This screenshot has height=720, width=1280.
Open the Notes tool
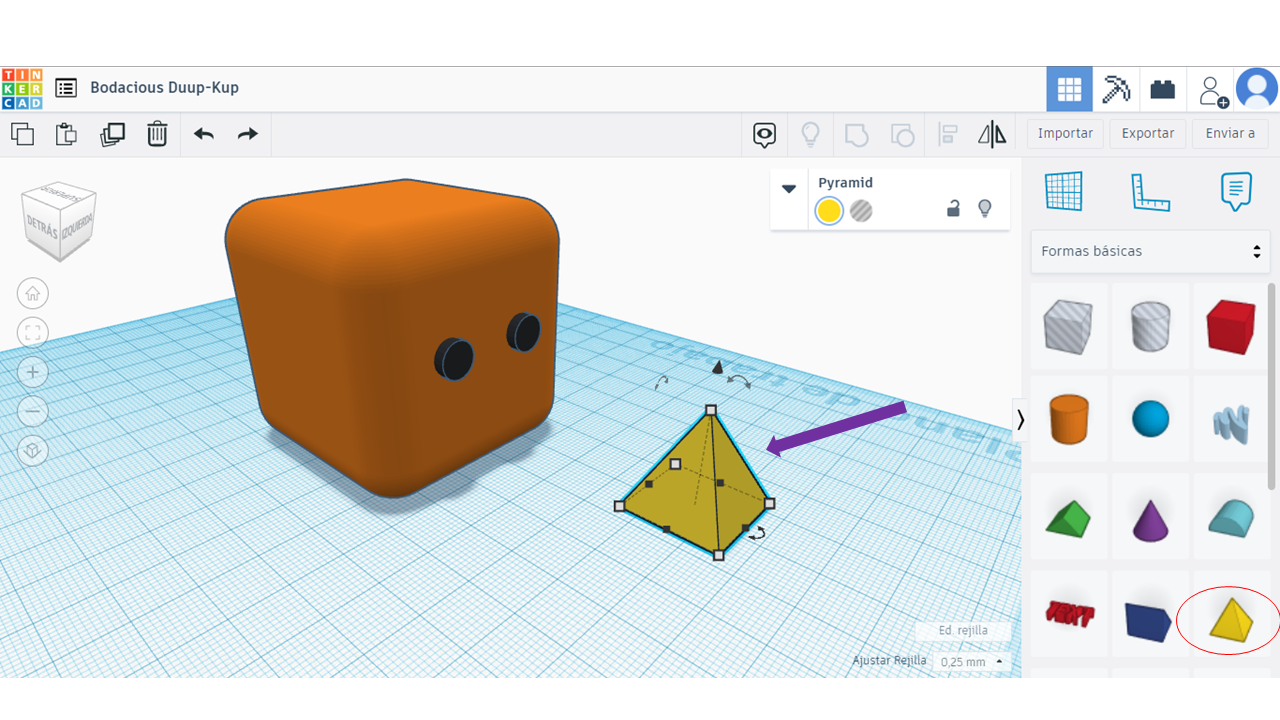pyautogui.click(x=1236, y=191)
